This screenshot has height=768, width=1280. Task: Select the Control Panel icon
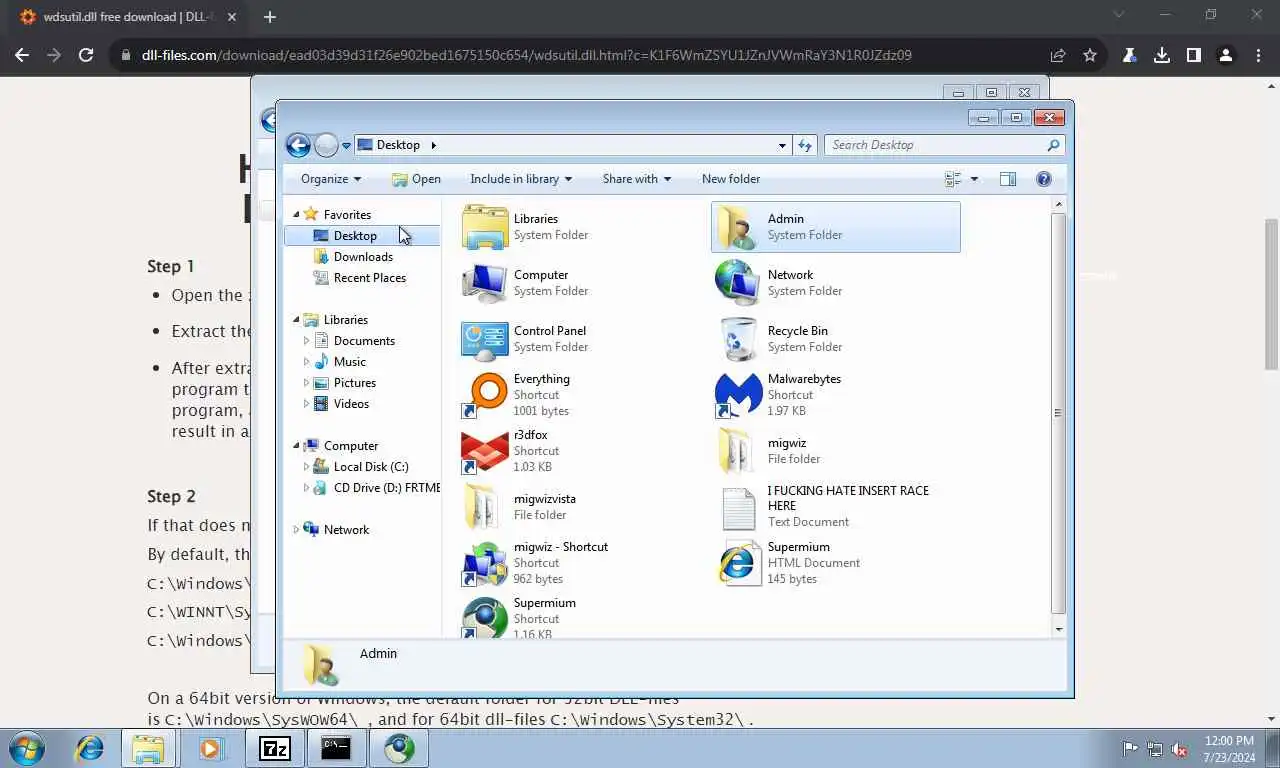pyautogui.click(x=485, y=339)
